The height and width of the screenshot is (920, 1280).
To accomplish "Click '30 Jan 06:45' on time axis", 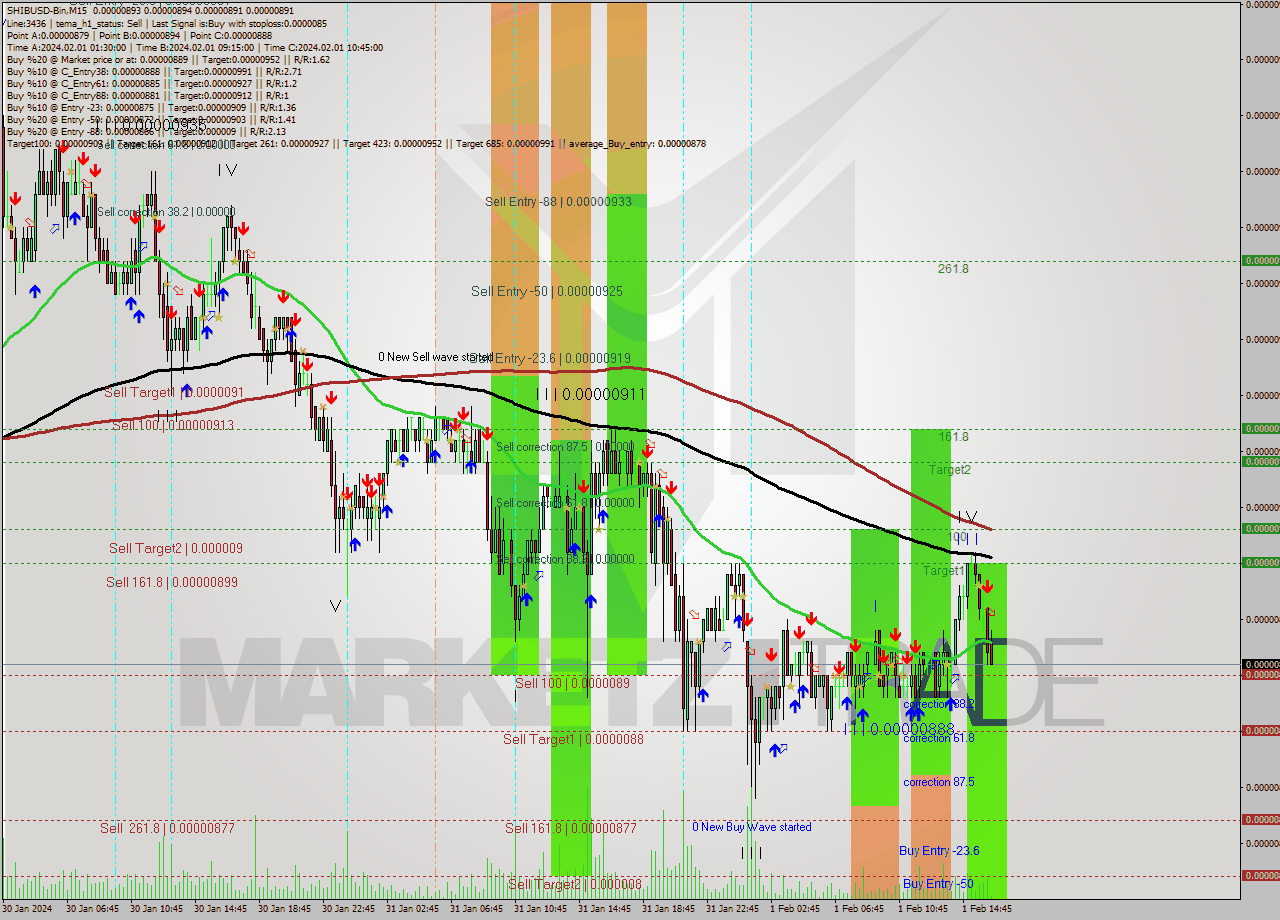I will pyautogui.click(x=91, y=909).
